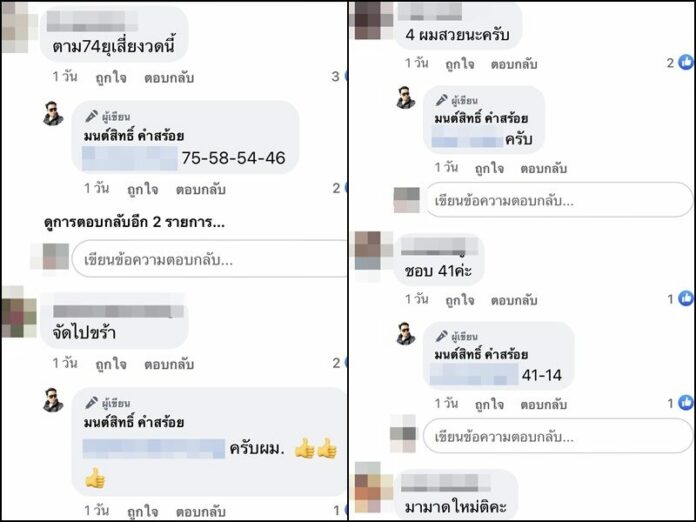Click author avatar next to "ครับผม" thumbs-up reply
Viewport: 696px width, 522px height.
tap(53, 400)
